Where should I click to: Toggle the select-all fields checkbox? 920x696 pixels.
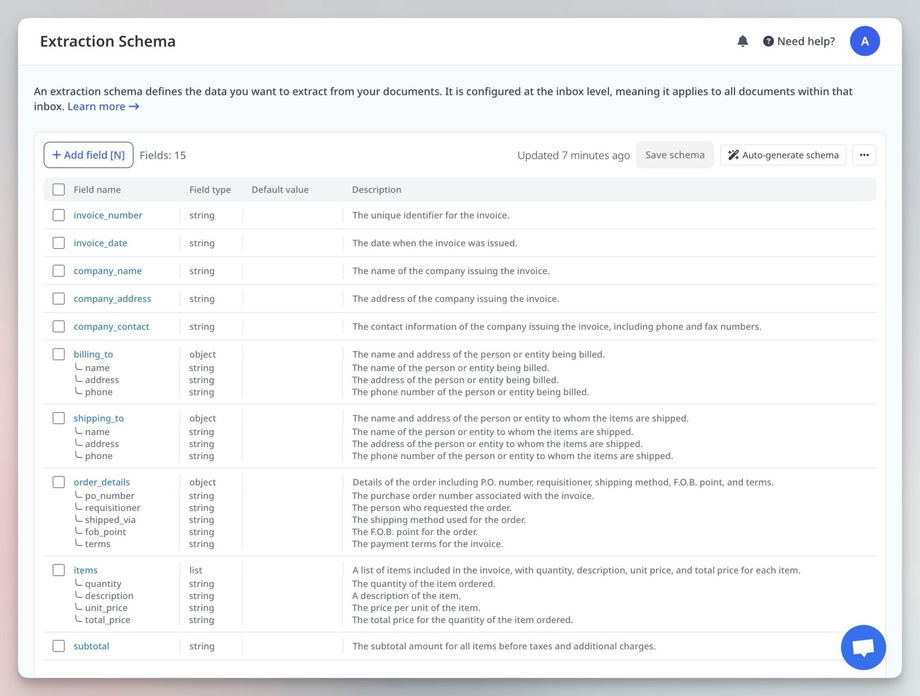[x=59, y=190]
